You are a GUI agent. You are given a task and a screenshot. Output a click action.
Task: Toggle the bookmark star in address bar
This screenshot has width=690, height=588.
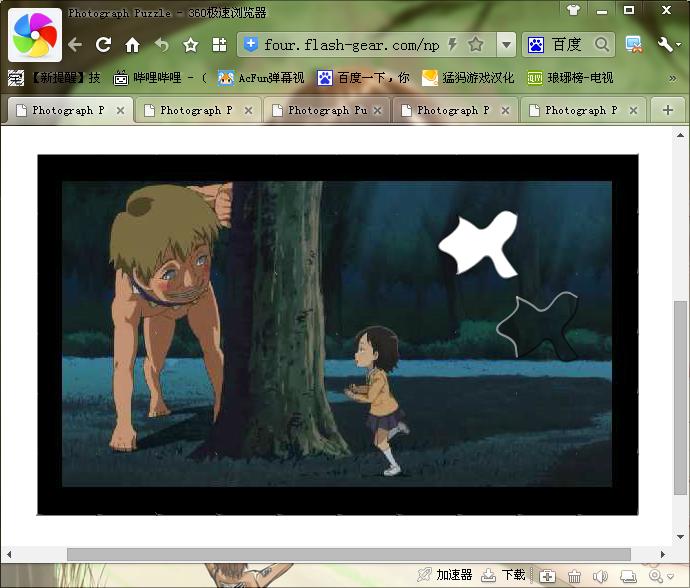[476, 45]
